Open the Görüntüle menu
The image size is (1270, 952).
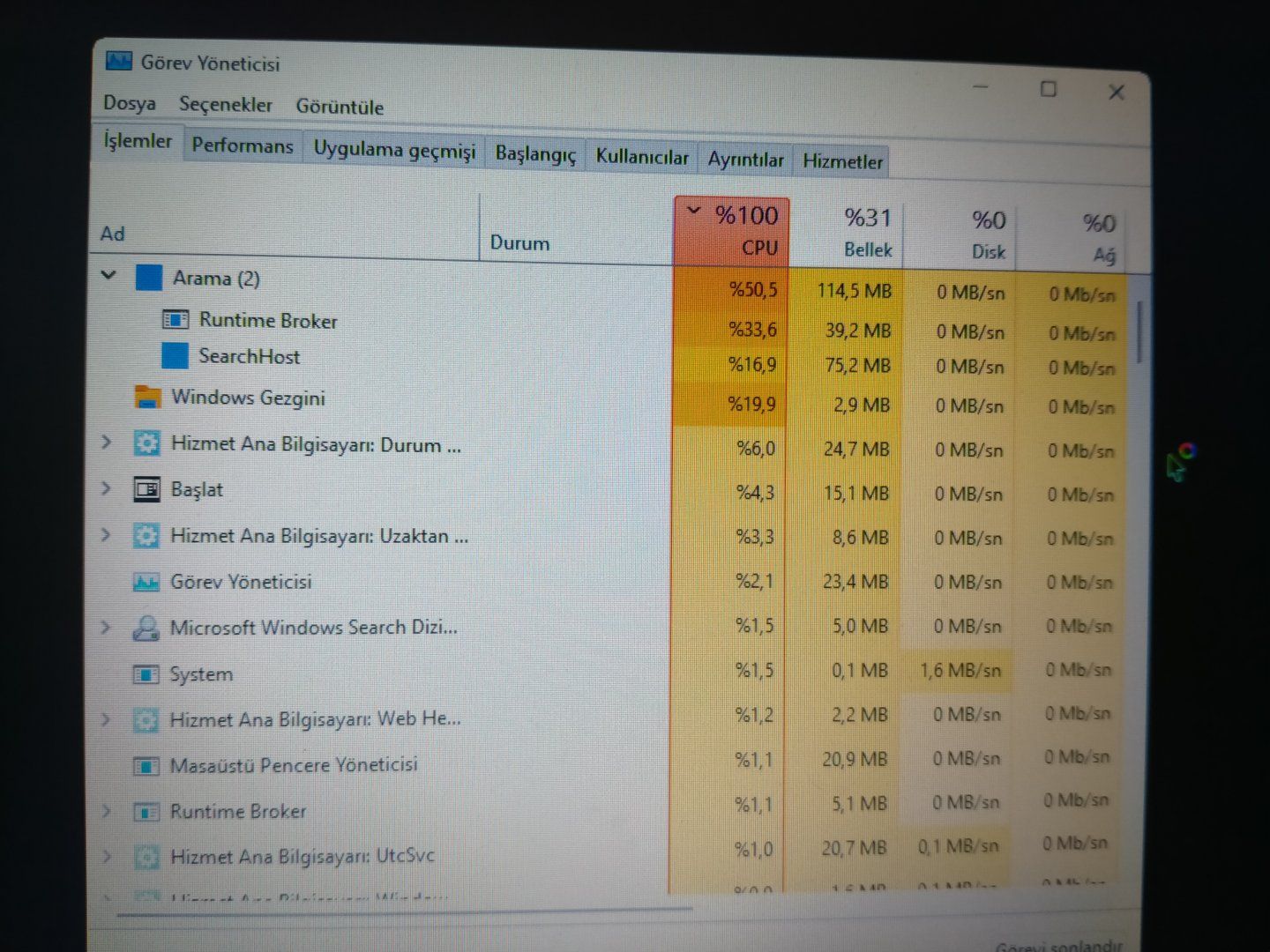[340, 107]
